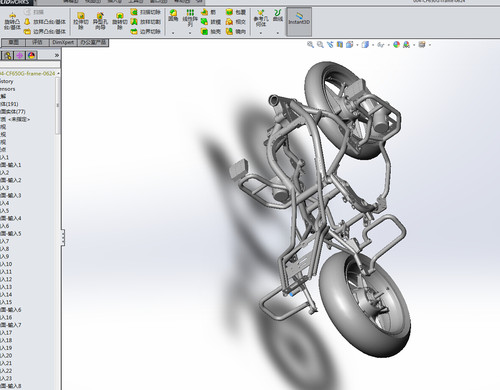The height and width of the screenshot is (390, 500).
Task: Click the Hide/Show Items glasses icon
Action: pyautogui.click(x=381, y=44)
